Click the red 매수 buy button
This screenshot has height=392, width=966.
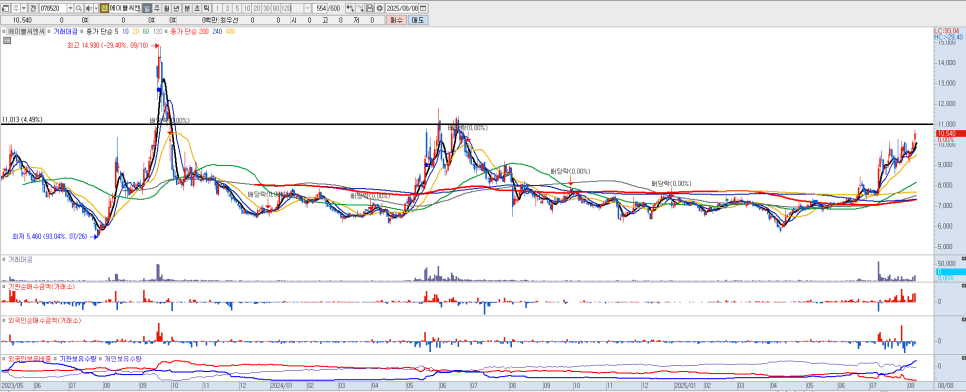[x=396, y=20]
